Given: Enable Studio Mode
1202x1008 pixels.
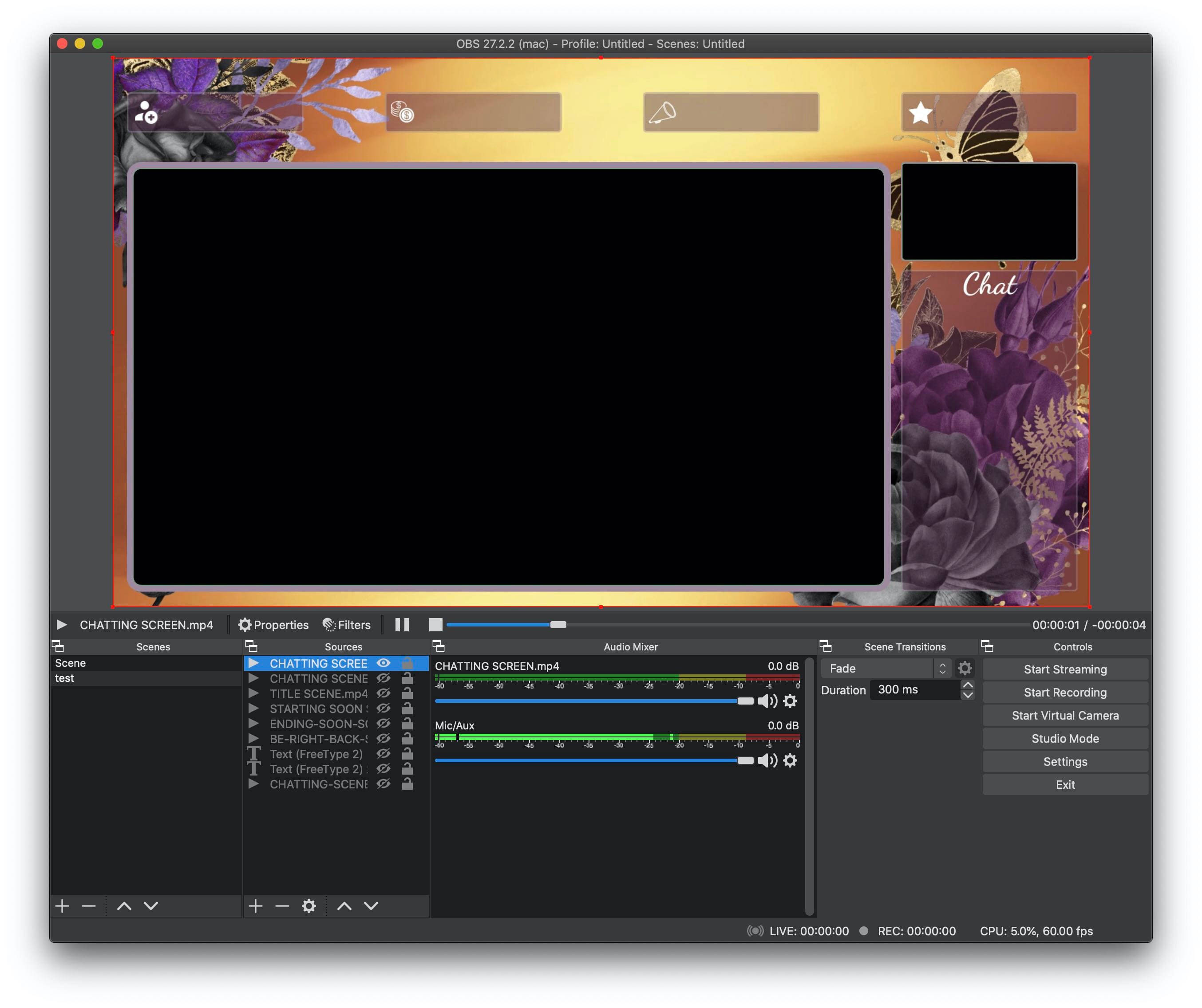Looking at the screenshot, I should tap(1065, 739).
